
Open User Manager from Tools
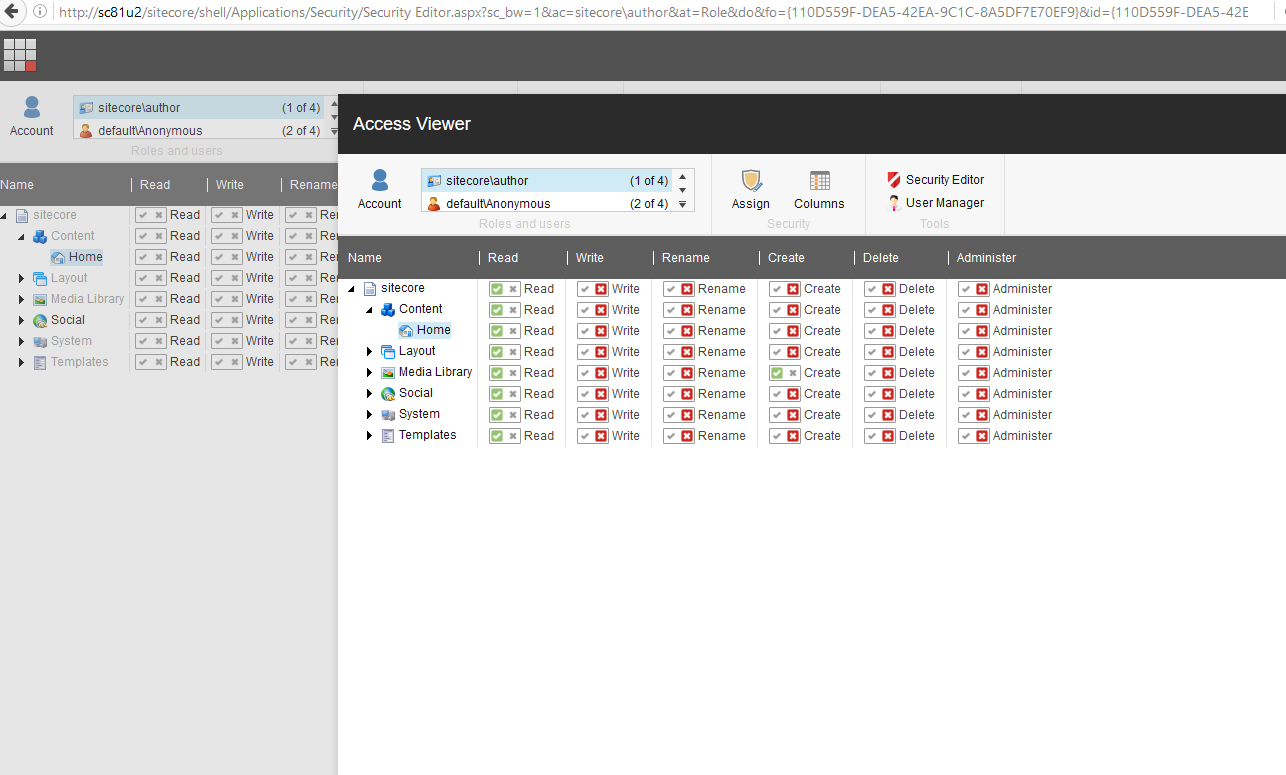click(x=935, y=203)
